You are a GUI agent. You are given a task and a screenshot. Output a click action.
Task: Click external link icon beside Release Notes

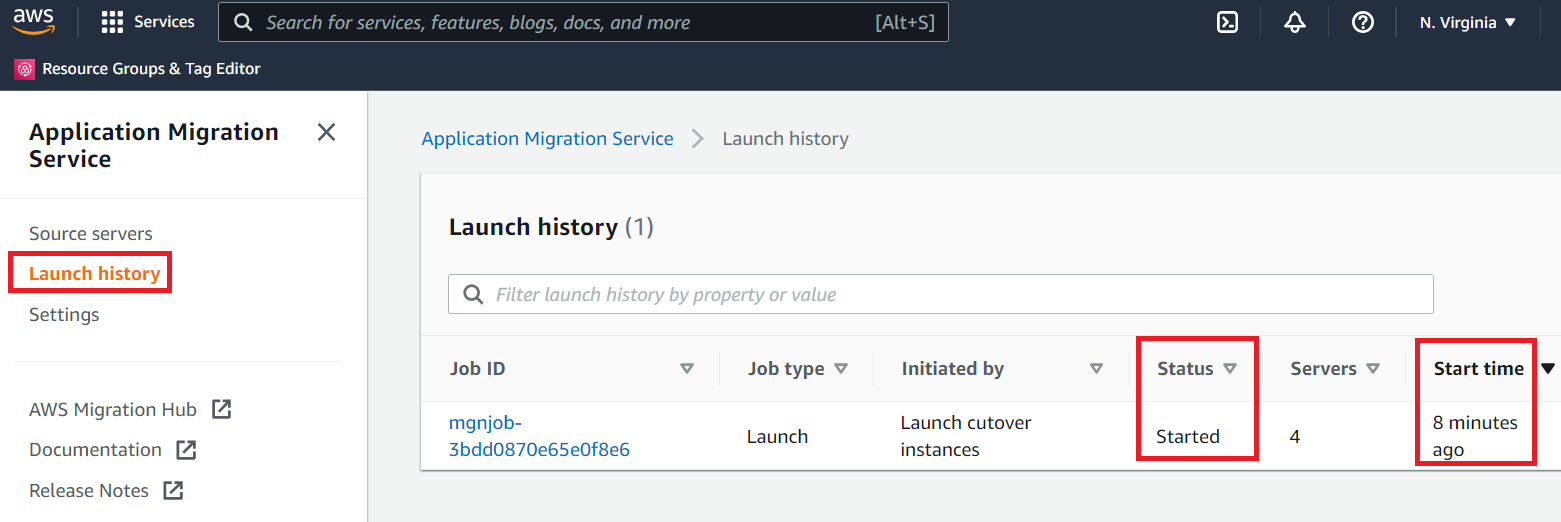coord(173,490)
